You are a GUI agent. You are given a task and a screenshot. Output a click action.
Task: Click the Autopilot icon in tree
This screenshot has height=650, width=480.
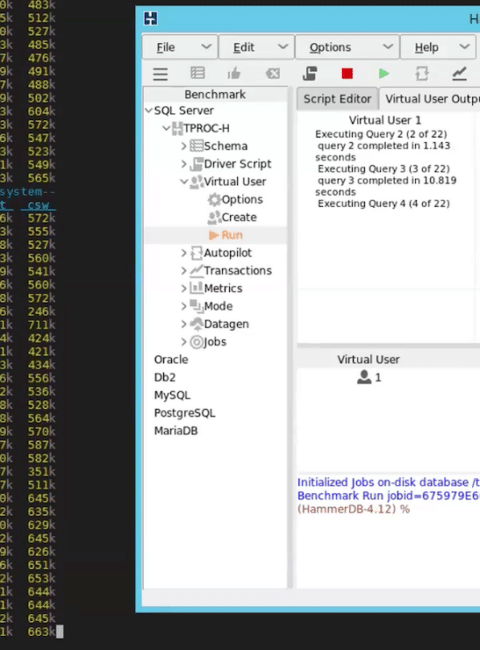tap(196, 253)
